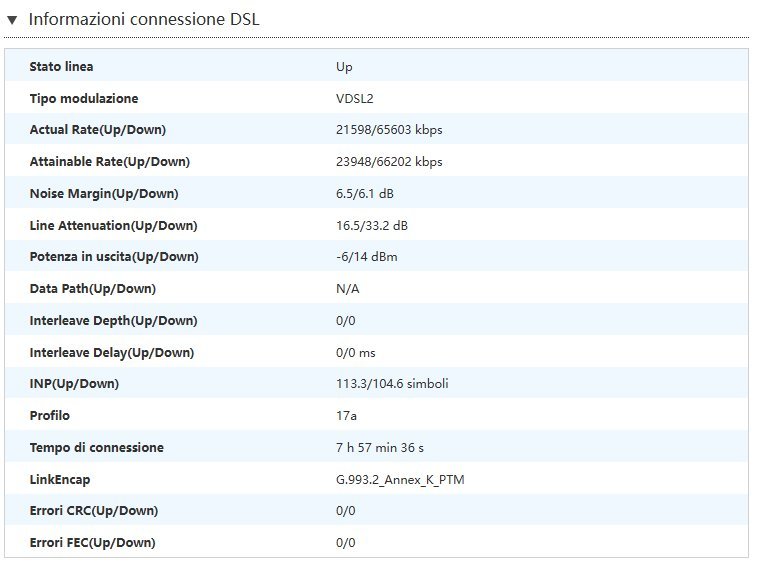Screen dimensions: 763x580
Task: Select the Interleave Depth(Up/Down) label
Action: point(114,321)
